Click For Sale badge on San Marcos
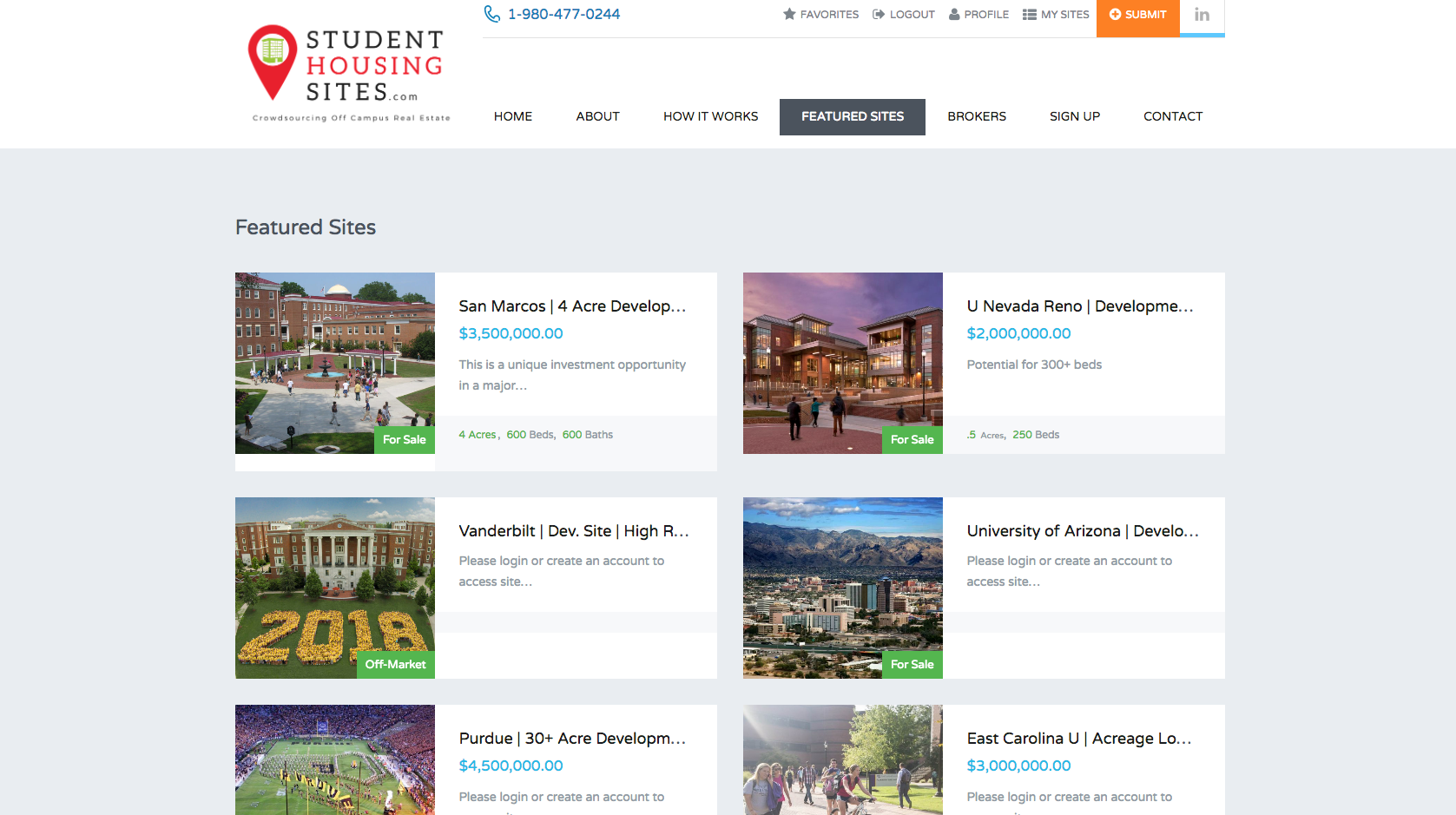The image size is (1456, 815). (405, 440)
